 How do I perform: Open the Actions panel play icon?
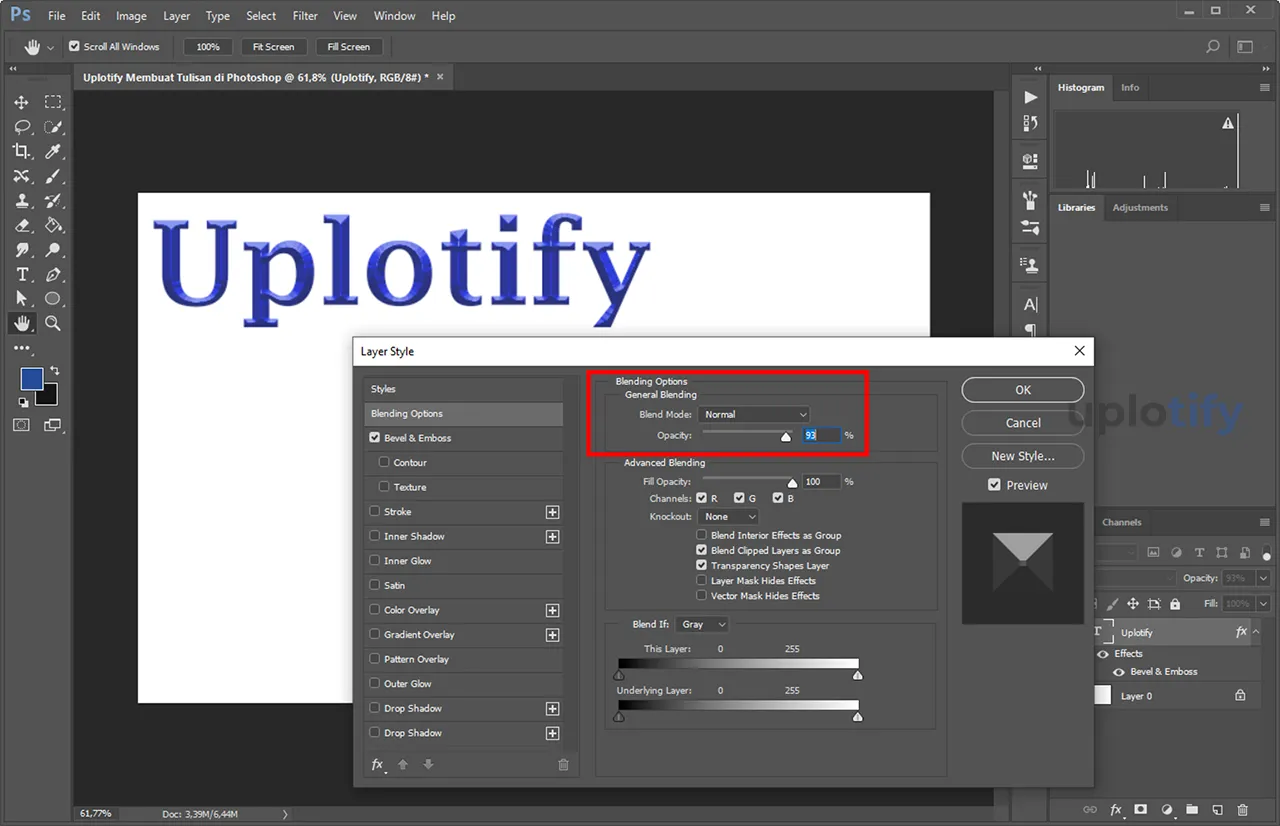[1030, 97]
